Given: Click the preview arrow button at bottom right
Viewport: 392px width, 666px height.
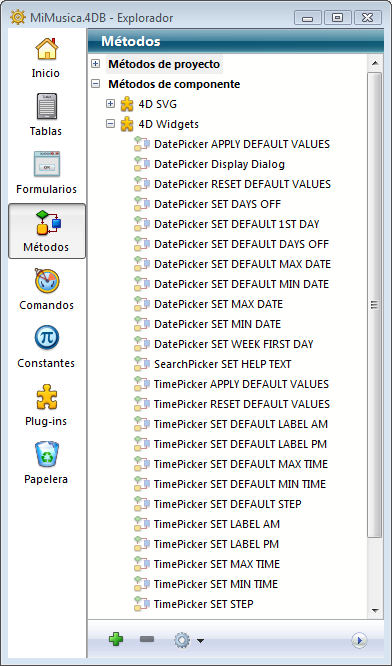Looking at the screenshot, I should [359, 640].
